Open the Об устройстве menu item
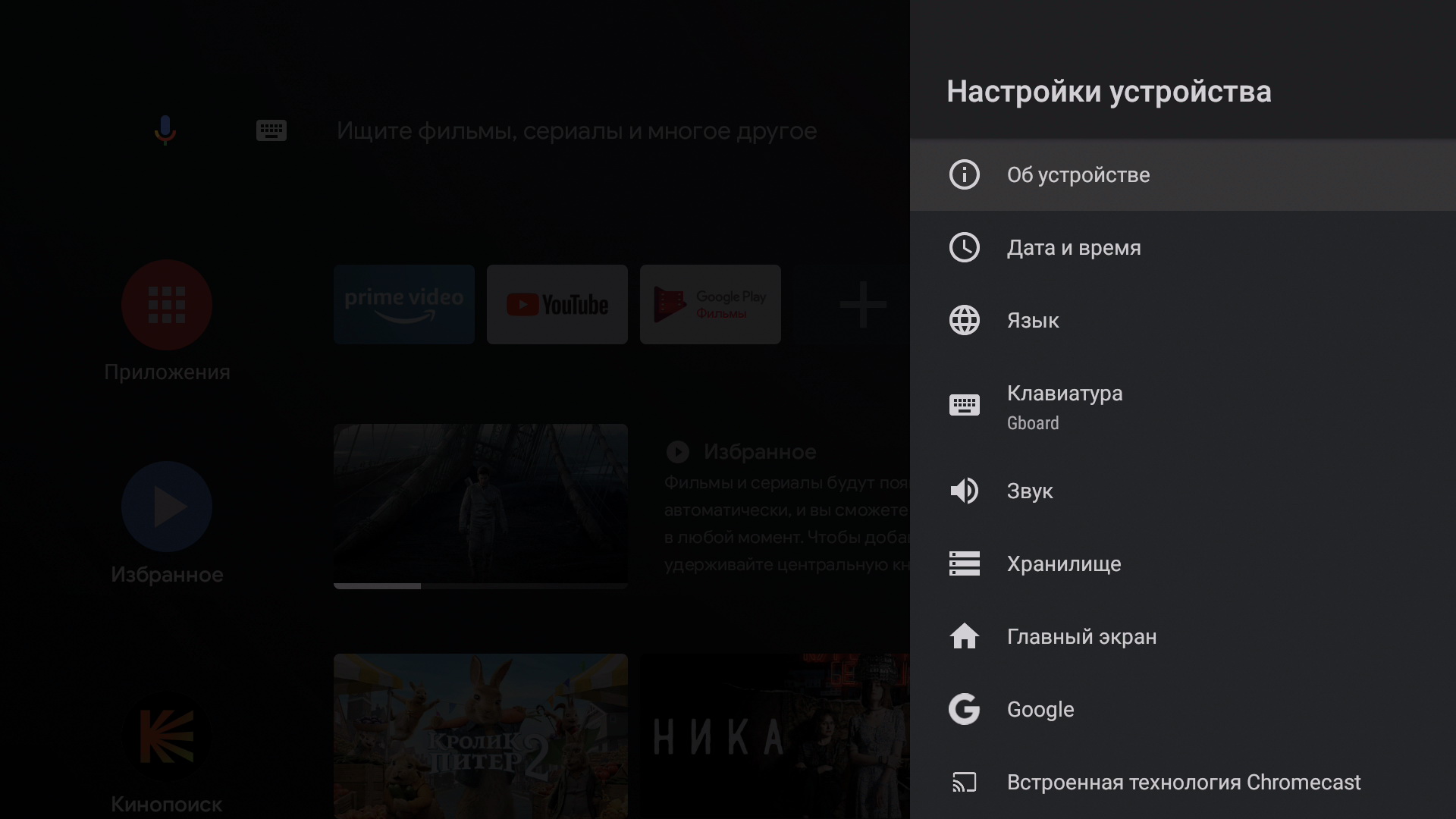Screen dimensions: 1456x819 pyautogui.click(x=1078, y=175)
